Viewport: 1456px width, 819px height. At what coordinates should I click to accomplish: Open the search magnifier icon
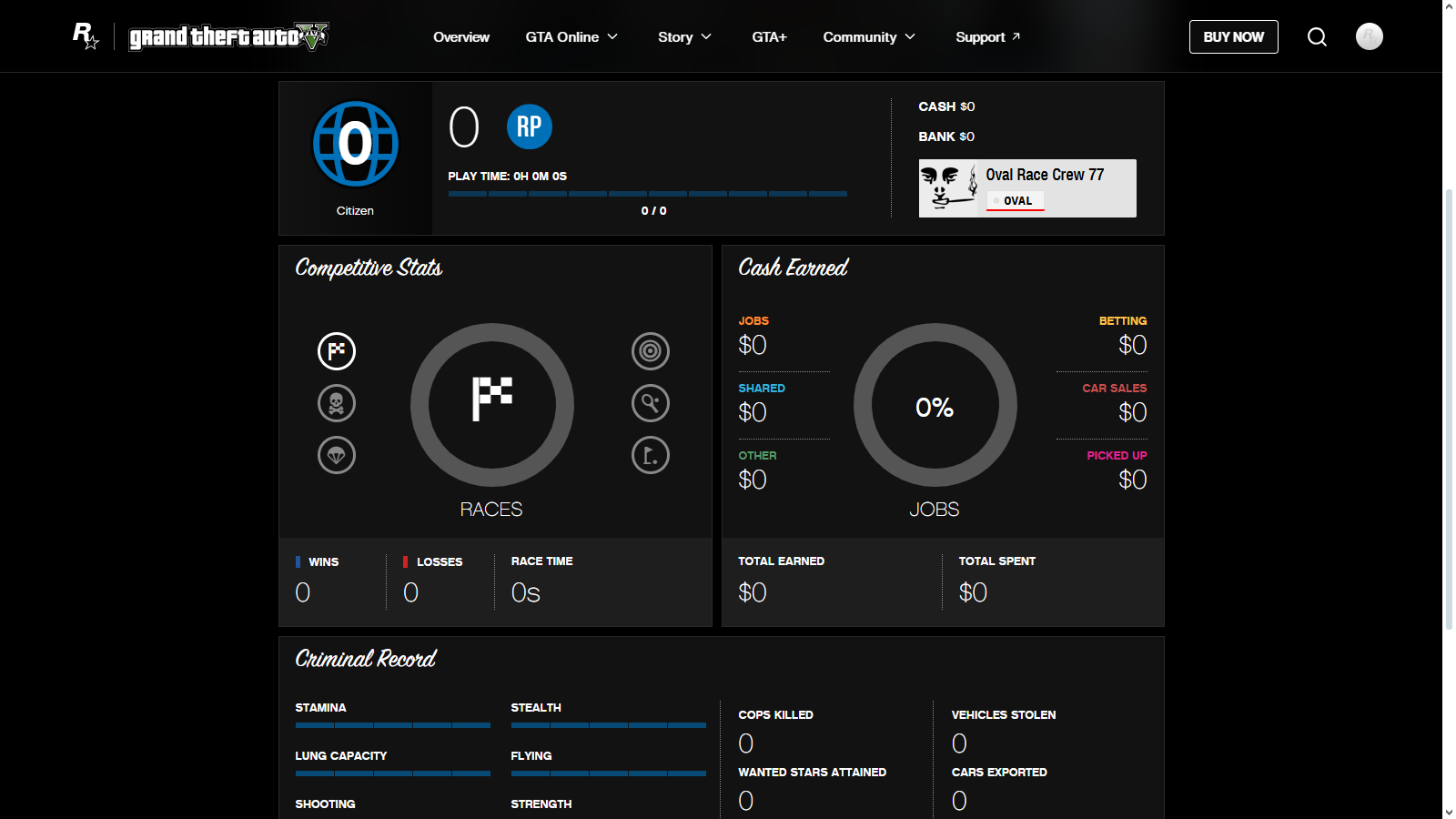pyautogui.click(x=1317, y=36)
